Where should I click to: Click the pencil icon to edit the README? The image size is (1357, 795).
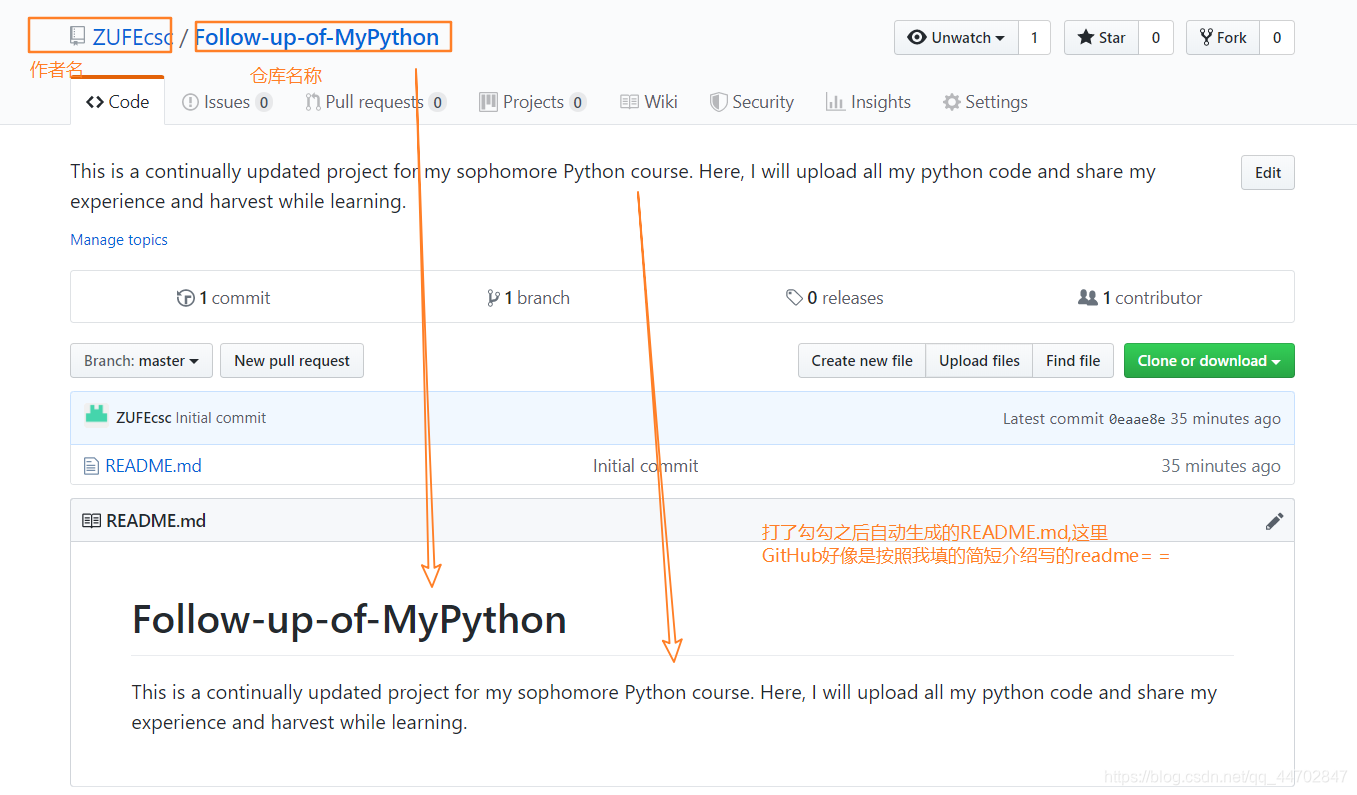pyautogui.click(x=1274, y=521)
